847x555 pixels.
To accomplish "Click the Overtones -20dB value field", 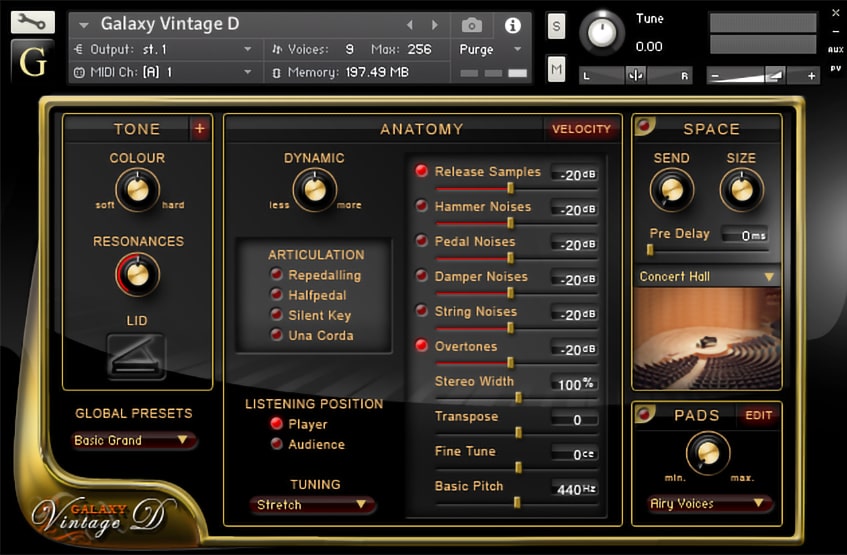I will (x=575, y=349).
